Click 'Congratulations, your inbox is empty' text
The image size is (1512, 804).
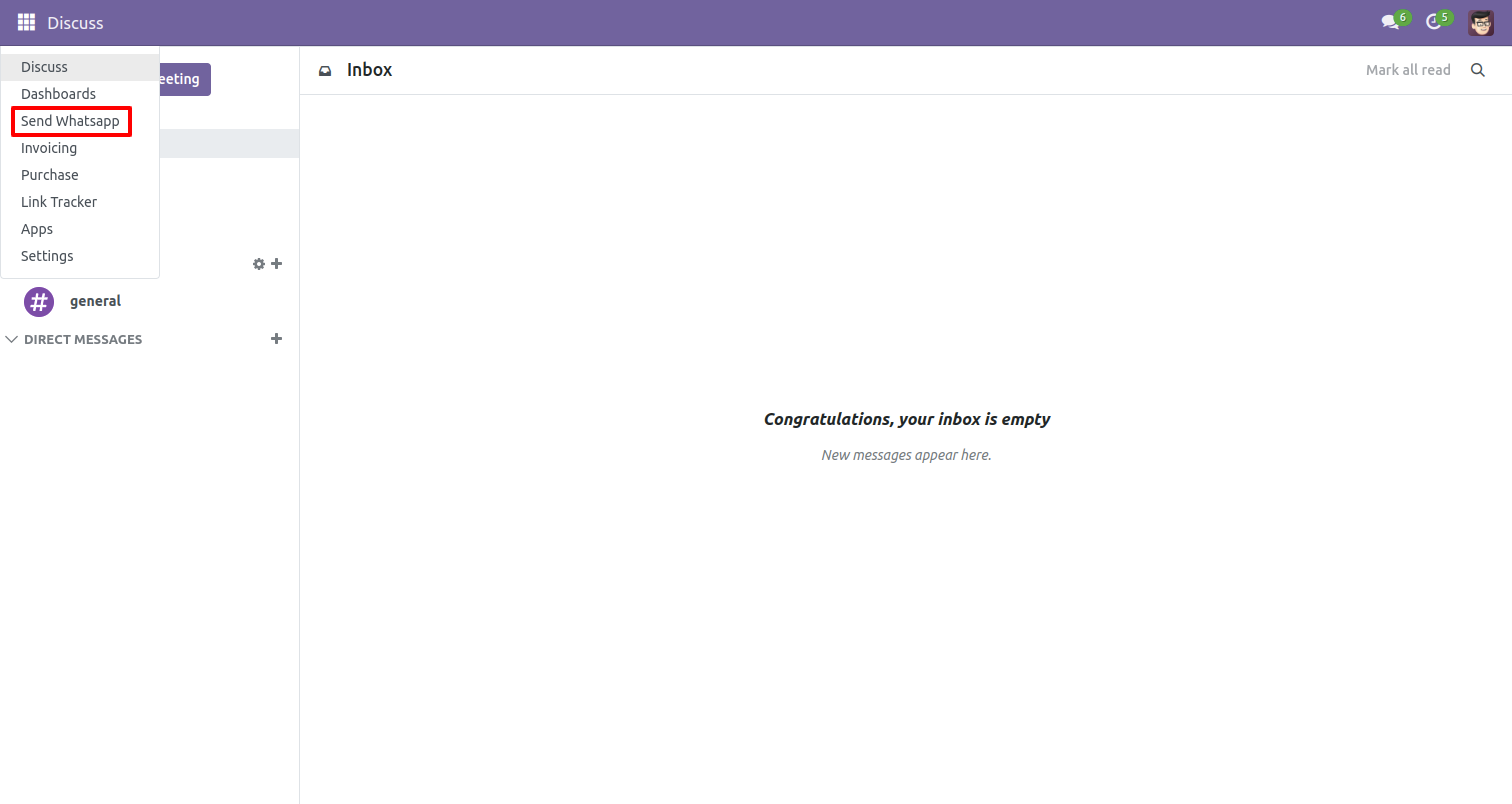click(x=907, y=419)
